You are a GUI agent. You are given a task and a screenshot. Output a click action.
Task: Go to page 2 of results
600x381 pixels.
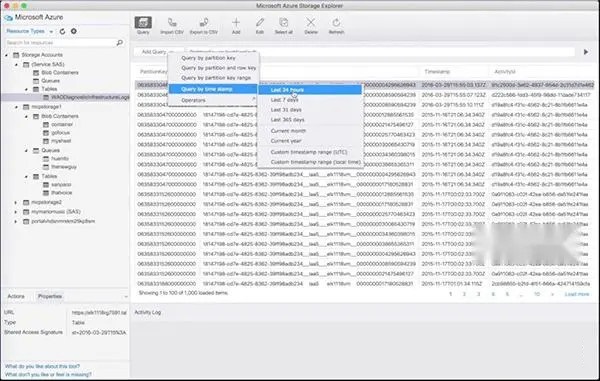(x=464, y=294)
